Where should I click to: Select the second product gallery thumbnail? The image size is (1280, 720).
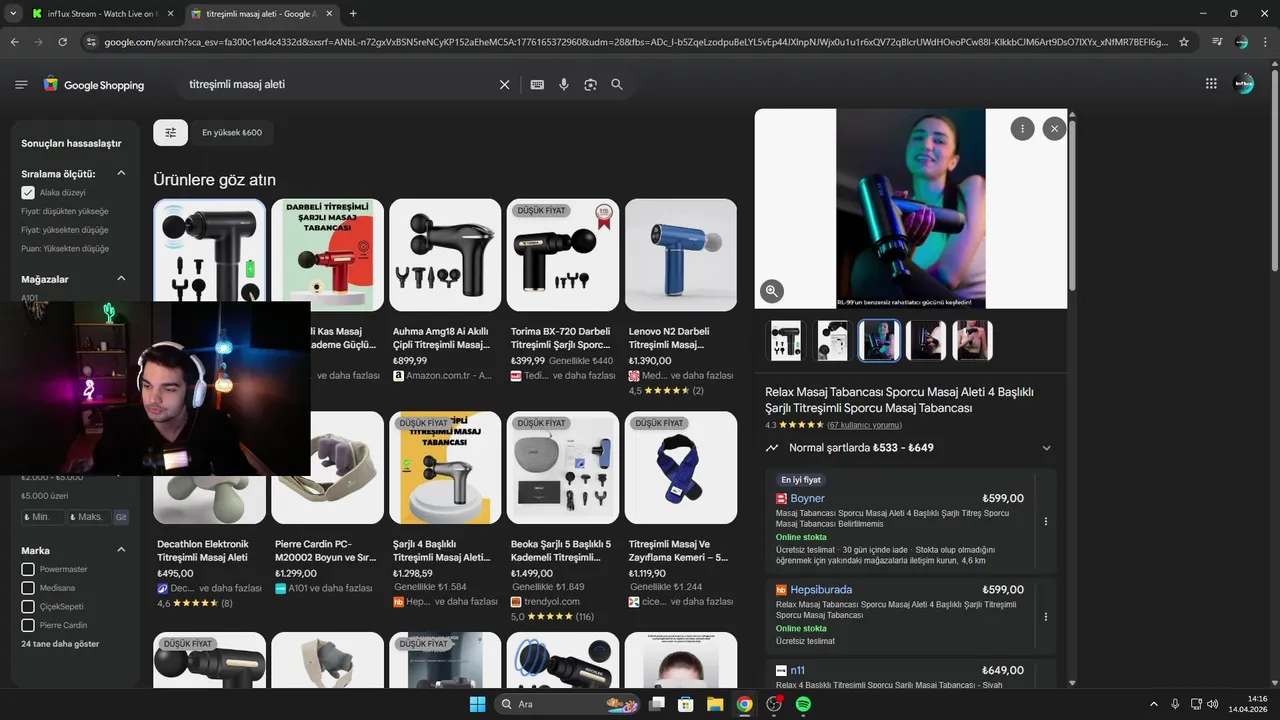point(832,340)
